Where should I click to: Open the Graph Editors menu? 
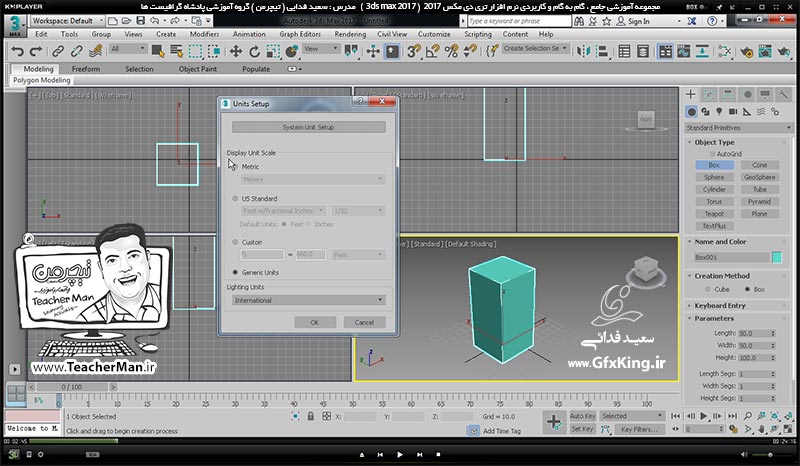(x=300, y=34)
